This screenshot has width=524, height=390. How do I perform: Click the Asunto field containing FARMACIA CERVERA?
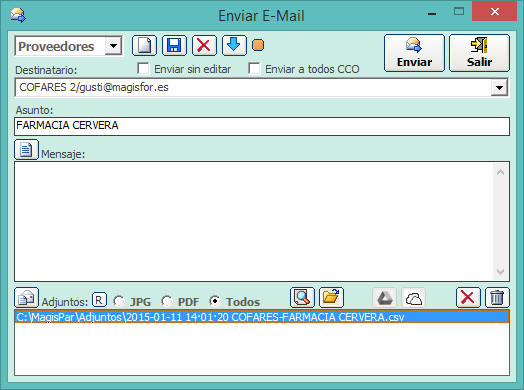pyautogui.click(x=262, y=126)
